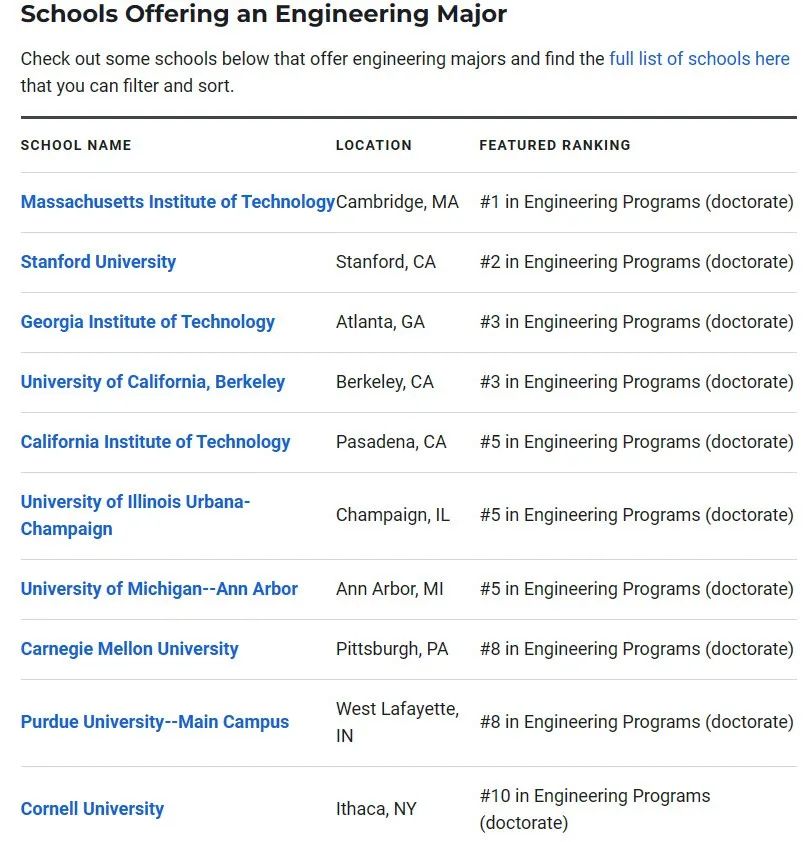Click Stanford's #2 in Engineering Programs ranking

click(x=636, y=262)
